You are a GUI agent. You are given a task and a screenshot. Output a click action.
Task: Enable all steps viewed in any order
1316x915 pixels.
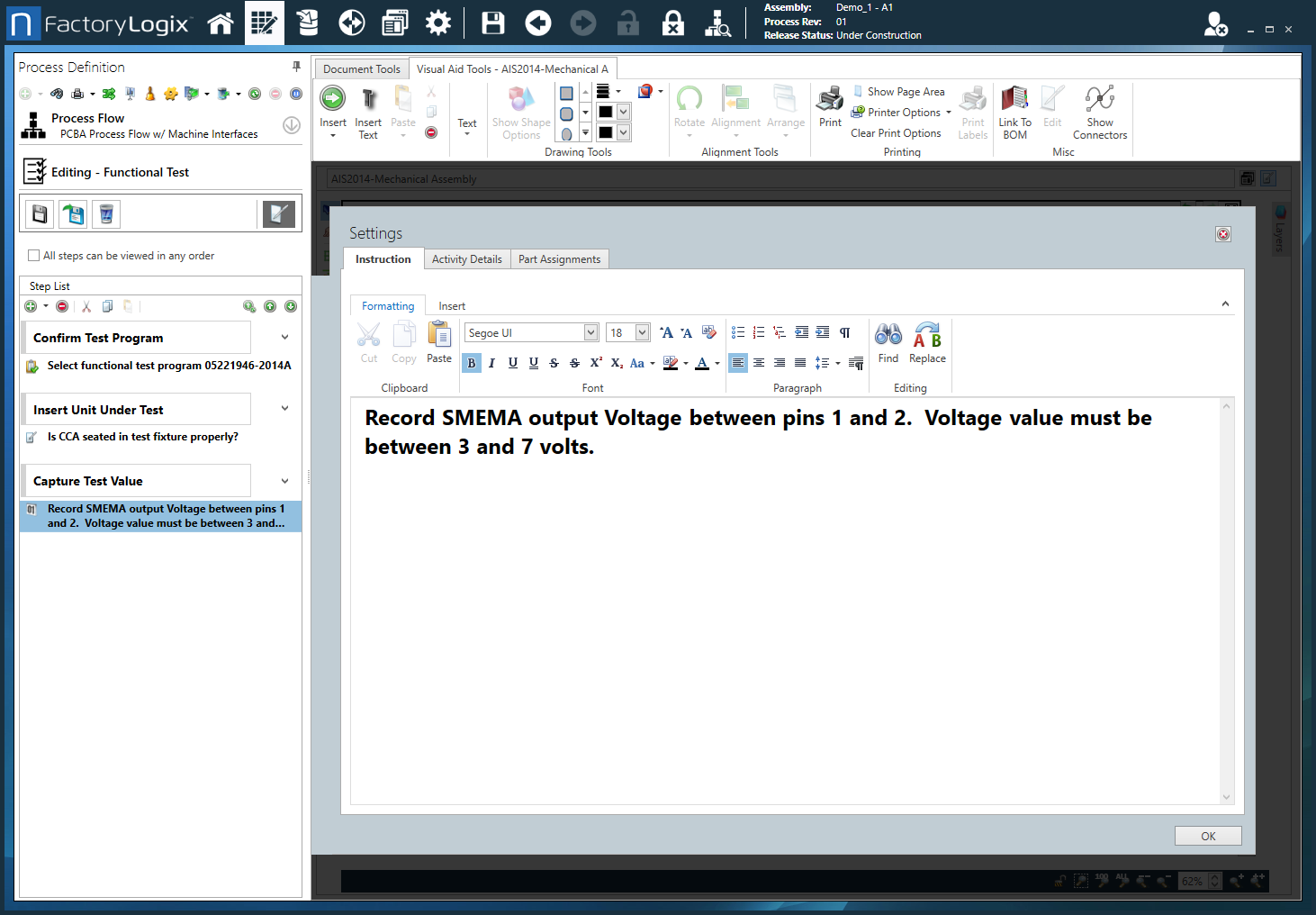tap(34, 256)
